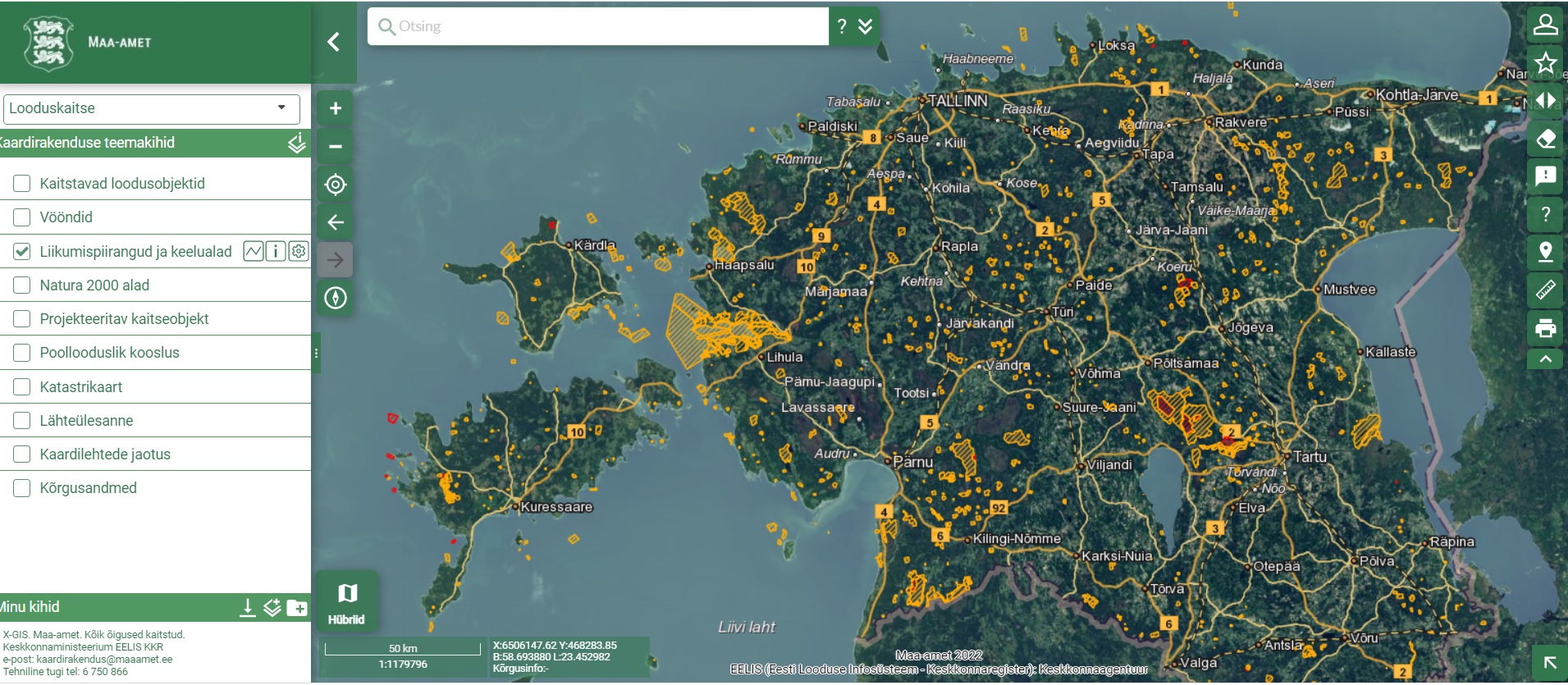Open favorites star icon

tap(1545, 62)
